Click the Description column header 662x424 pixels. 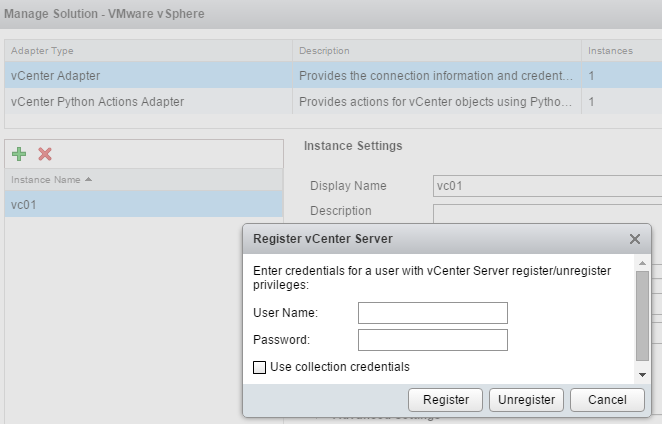click(435, 50)
